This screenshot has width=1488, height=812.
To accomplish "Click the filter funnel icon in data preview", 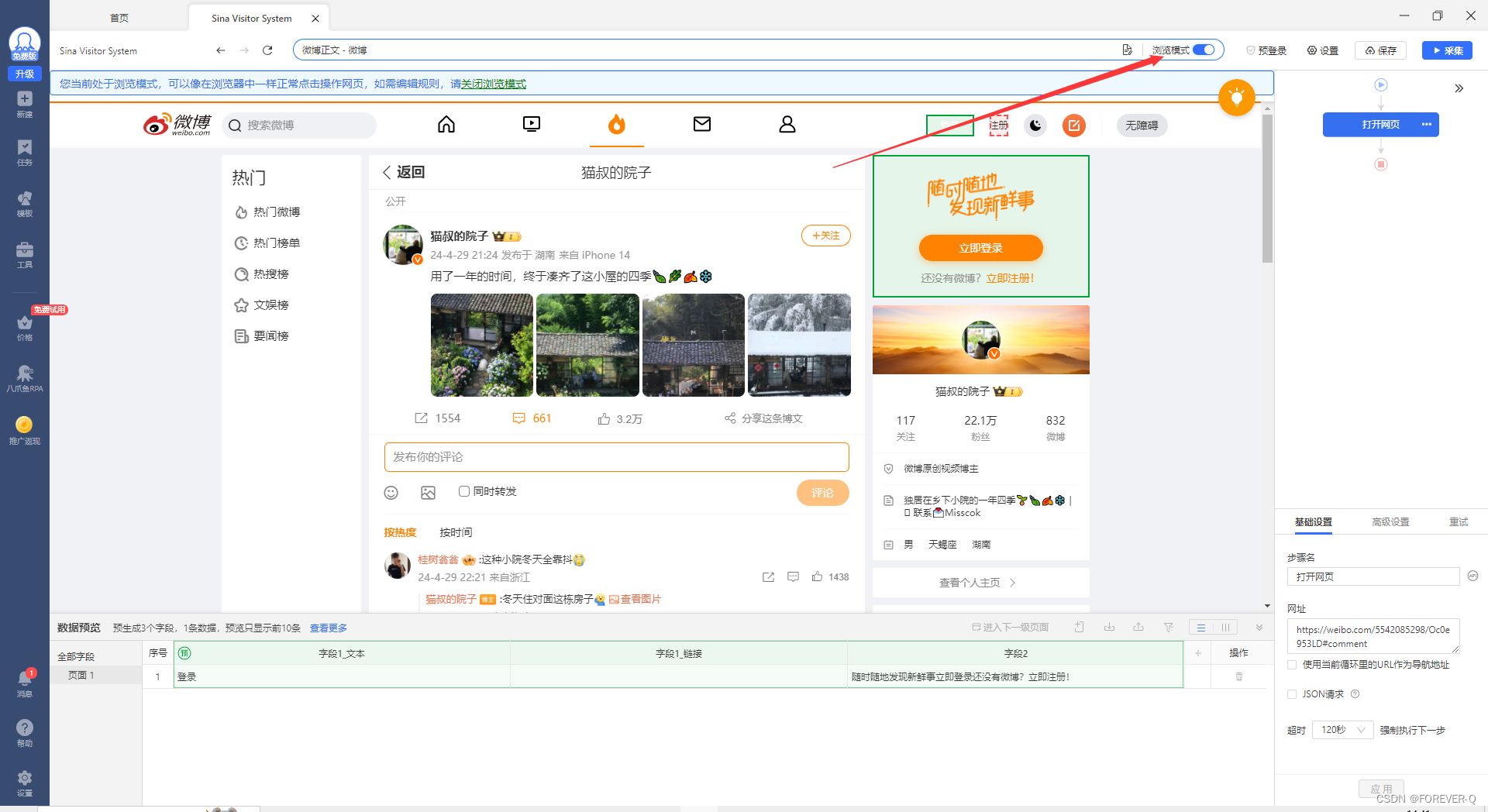I will (1169, 628).
